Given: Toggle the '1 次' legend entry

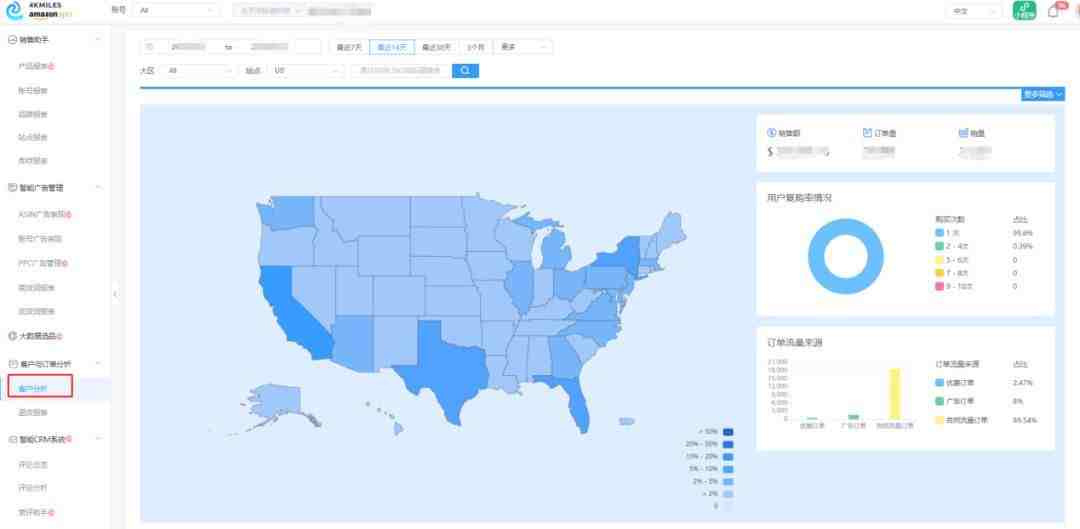Looking at the screenshot, I should coord(947,233).
